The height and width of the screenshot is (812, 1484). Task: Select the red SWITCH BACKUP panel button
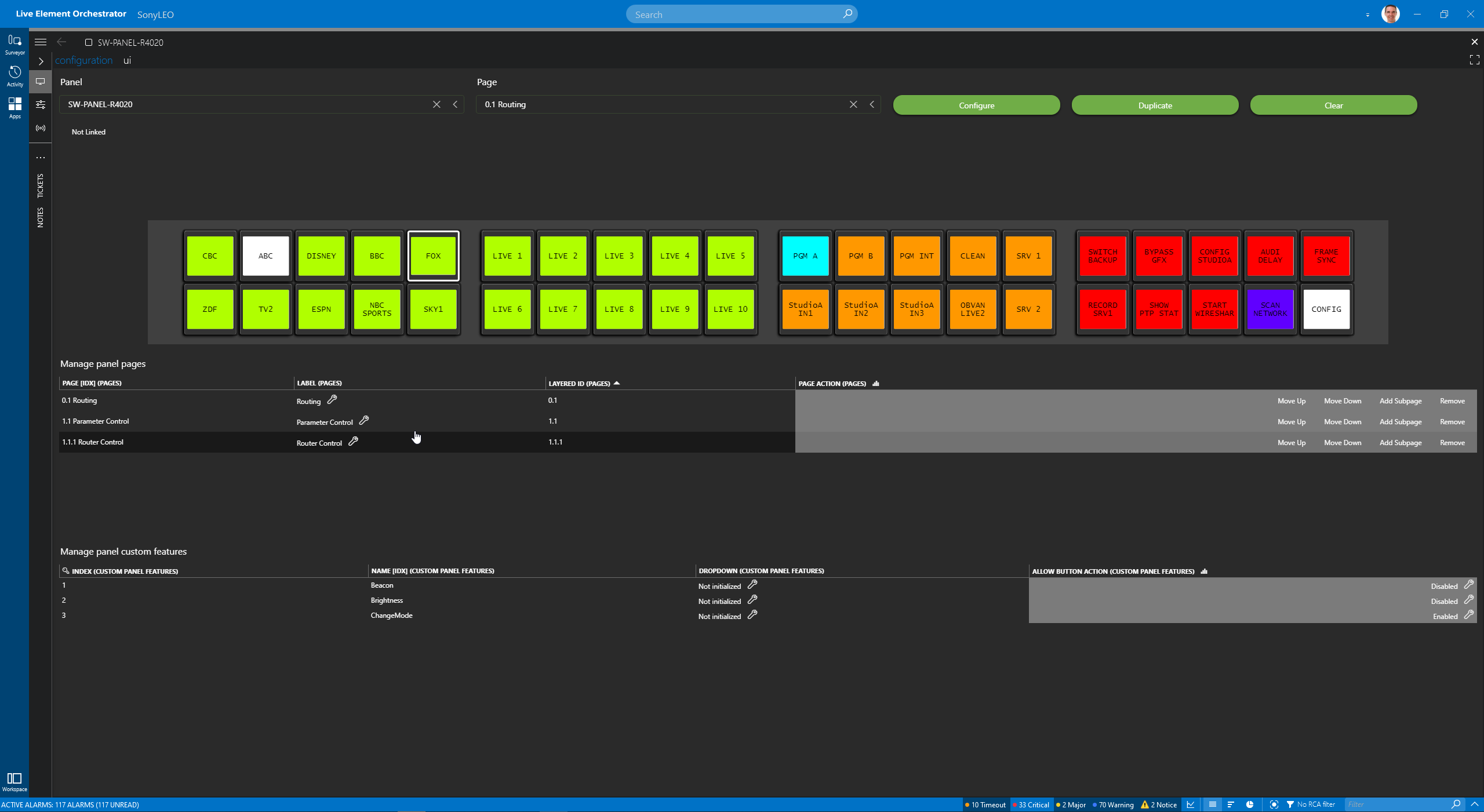[1103, 256]
